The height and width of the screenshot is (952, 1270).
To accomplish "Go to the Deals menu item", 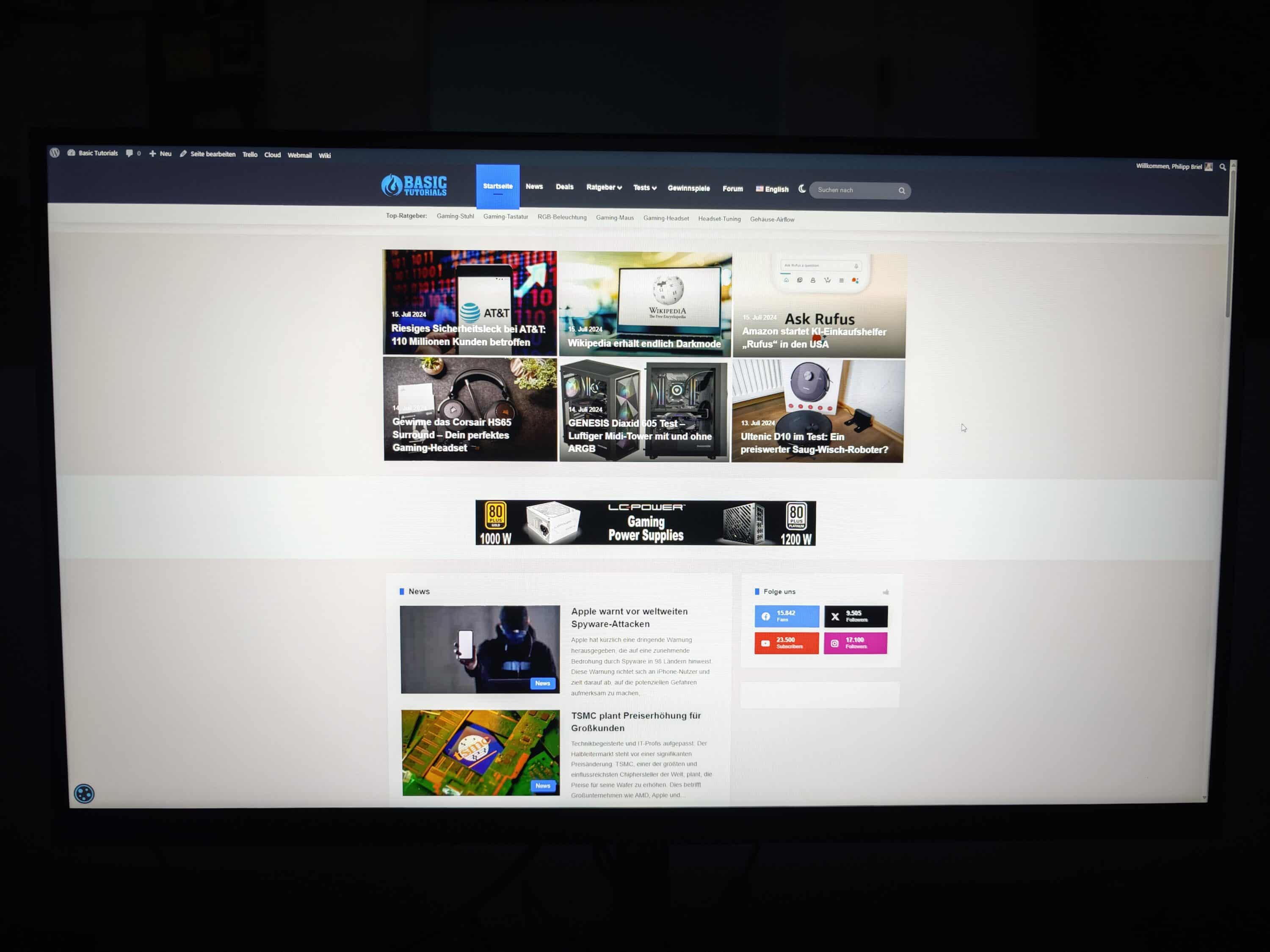I will click(564, 187).
